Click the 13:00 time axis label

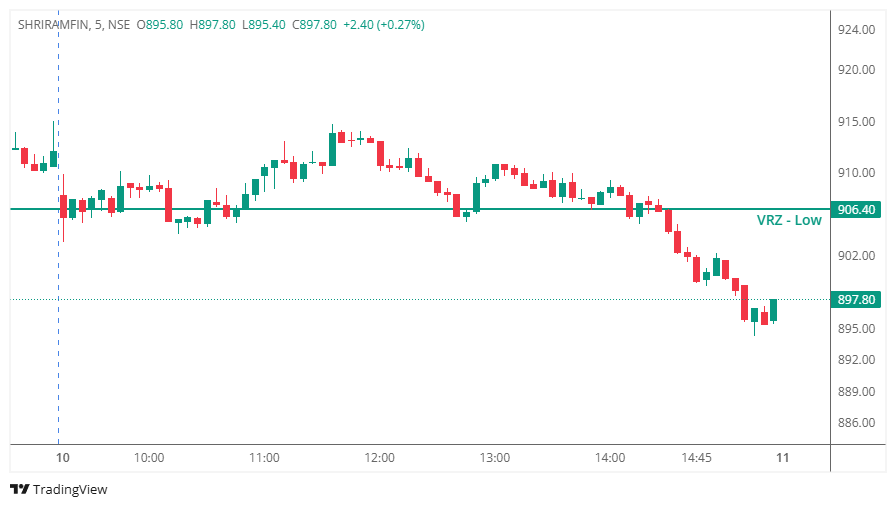tap(495, 458)
